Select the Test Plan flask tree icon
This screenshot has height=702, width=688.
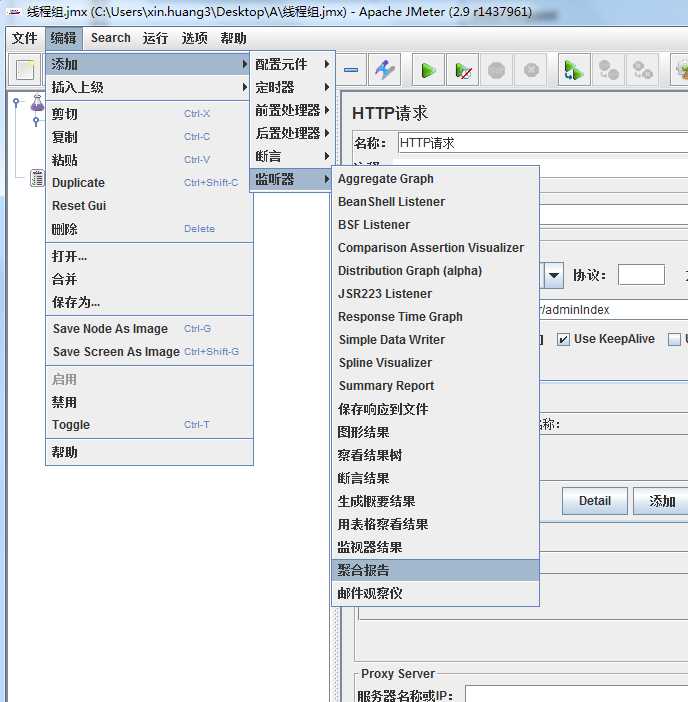37,103
